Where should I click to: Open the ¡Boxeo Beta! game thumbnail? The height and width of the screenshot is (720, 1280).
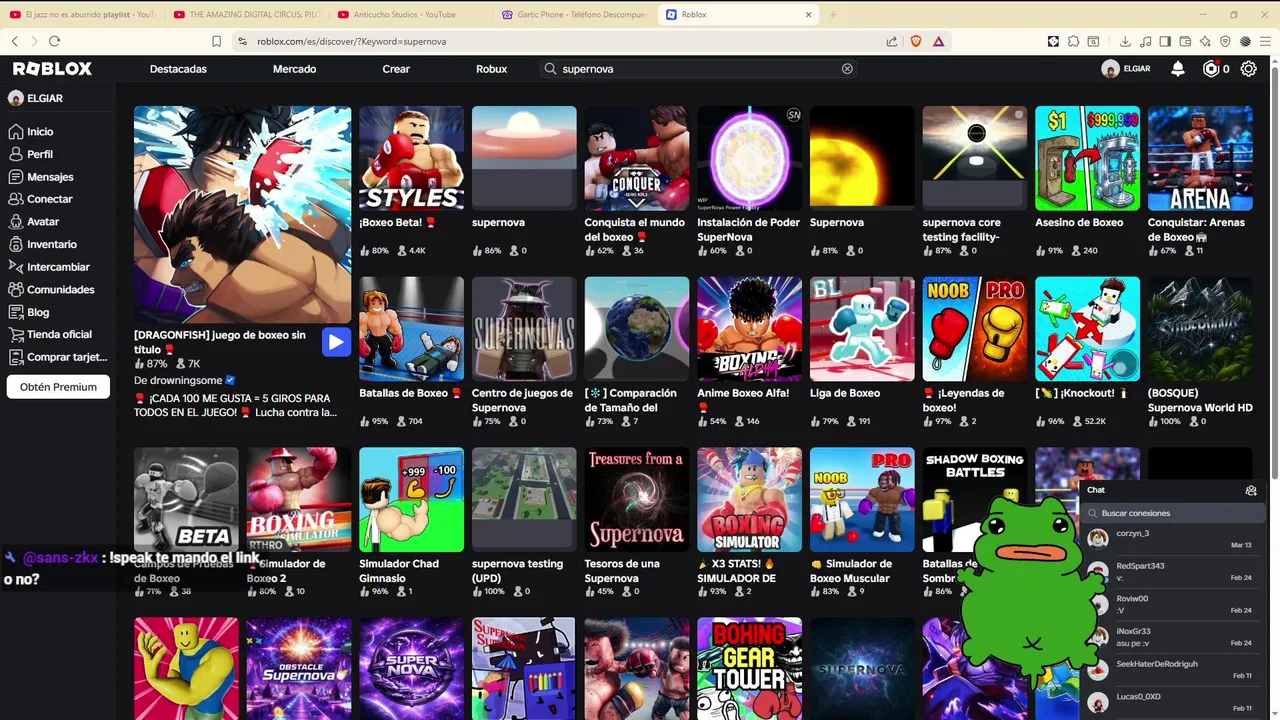[411, 158]
